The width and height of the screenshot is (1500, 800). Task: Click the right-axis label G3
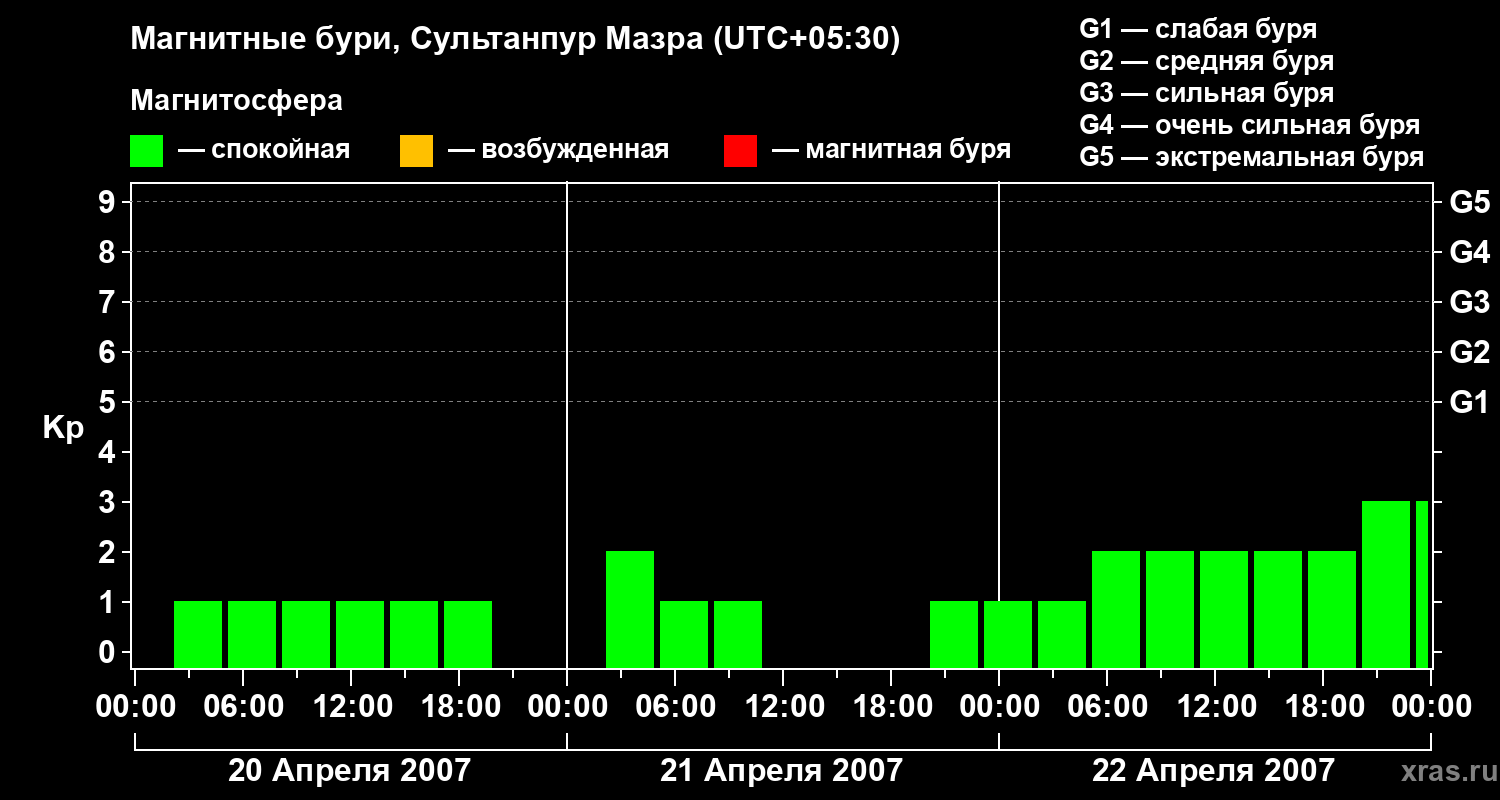1470,303
